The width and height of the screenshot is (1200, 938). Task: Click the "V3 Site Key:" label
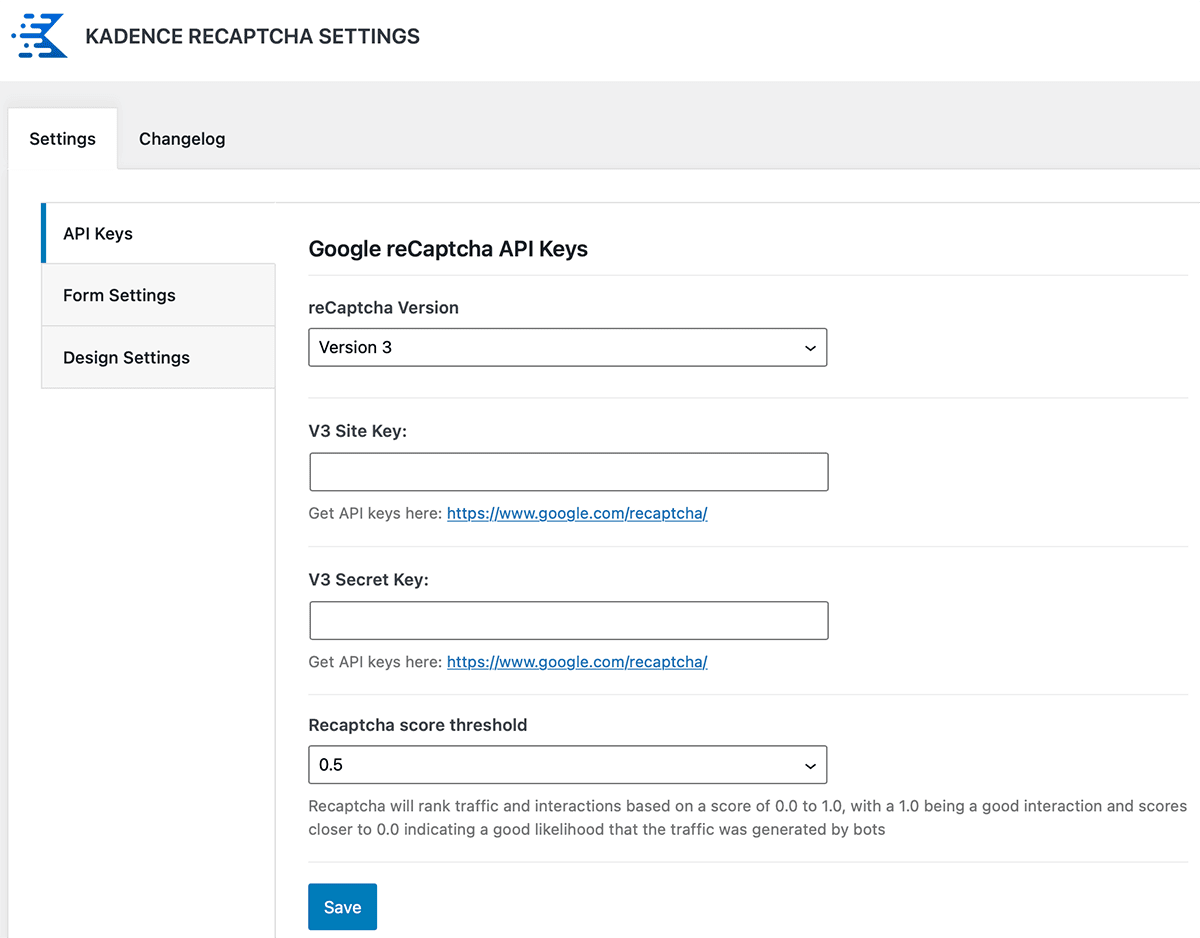click(357, 431)
